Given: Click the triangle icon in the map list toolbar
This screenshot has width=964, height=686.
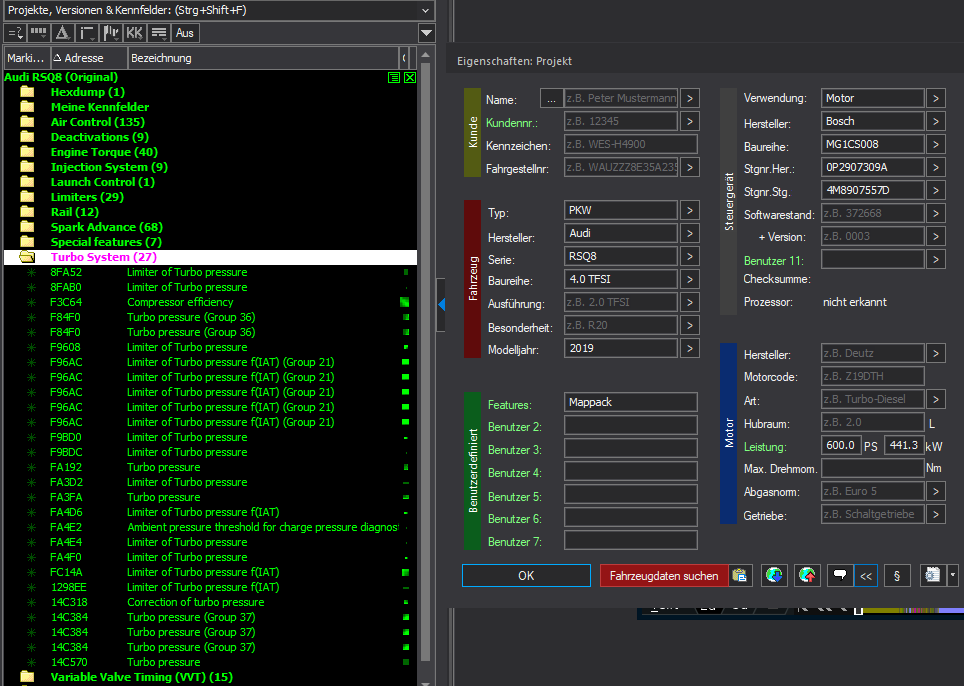Looking at the screenshot, I should click(x=62, y=33).
